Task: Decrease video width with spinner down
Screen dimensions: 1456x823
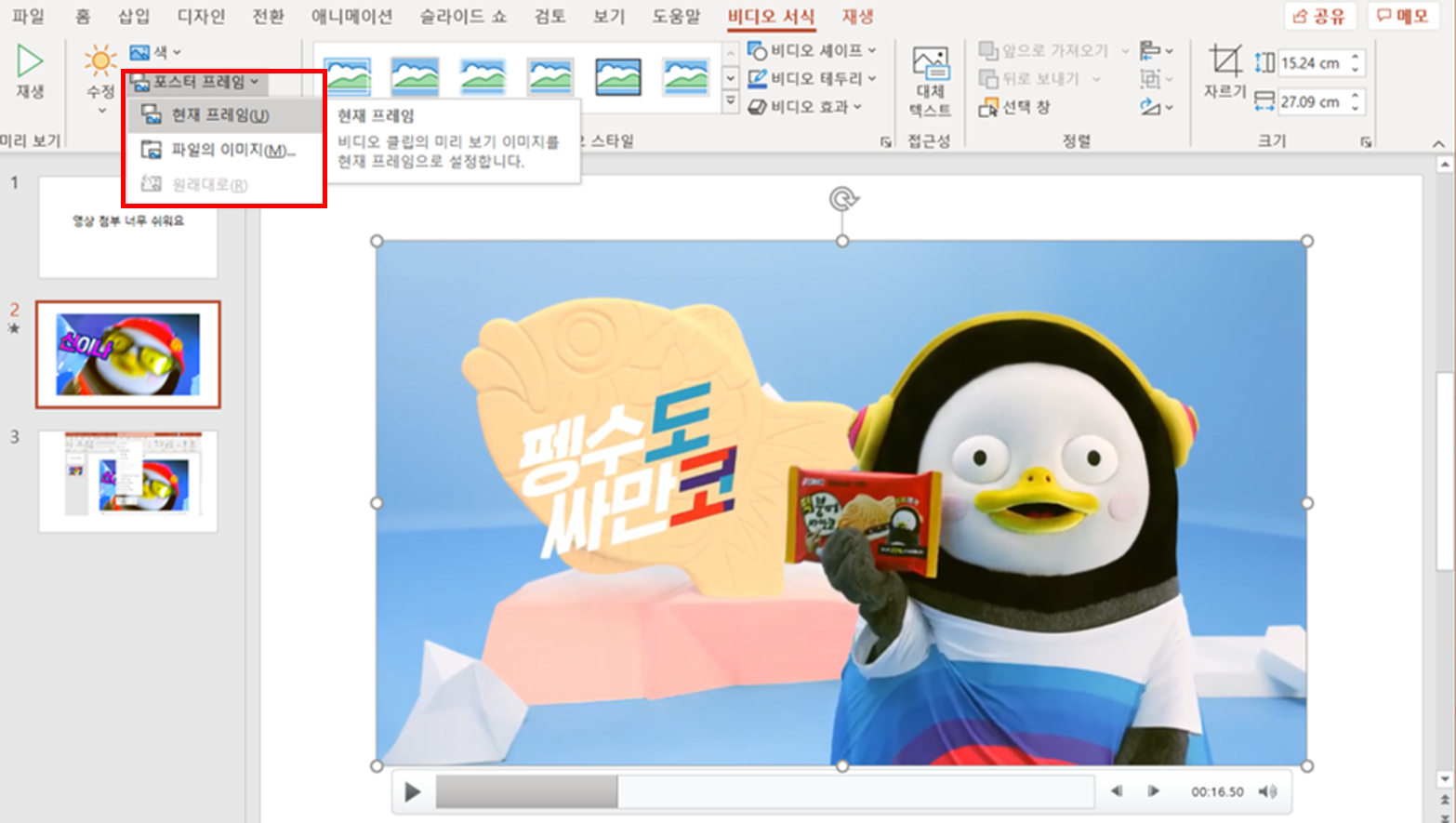Action: (1356, 108)
